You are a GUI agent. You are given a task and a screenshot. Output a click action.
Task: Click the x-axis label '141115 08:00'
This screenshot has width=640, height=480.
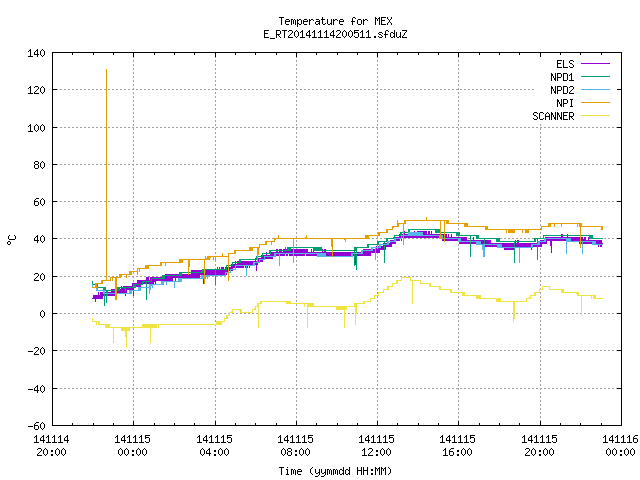(296, 446)
